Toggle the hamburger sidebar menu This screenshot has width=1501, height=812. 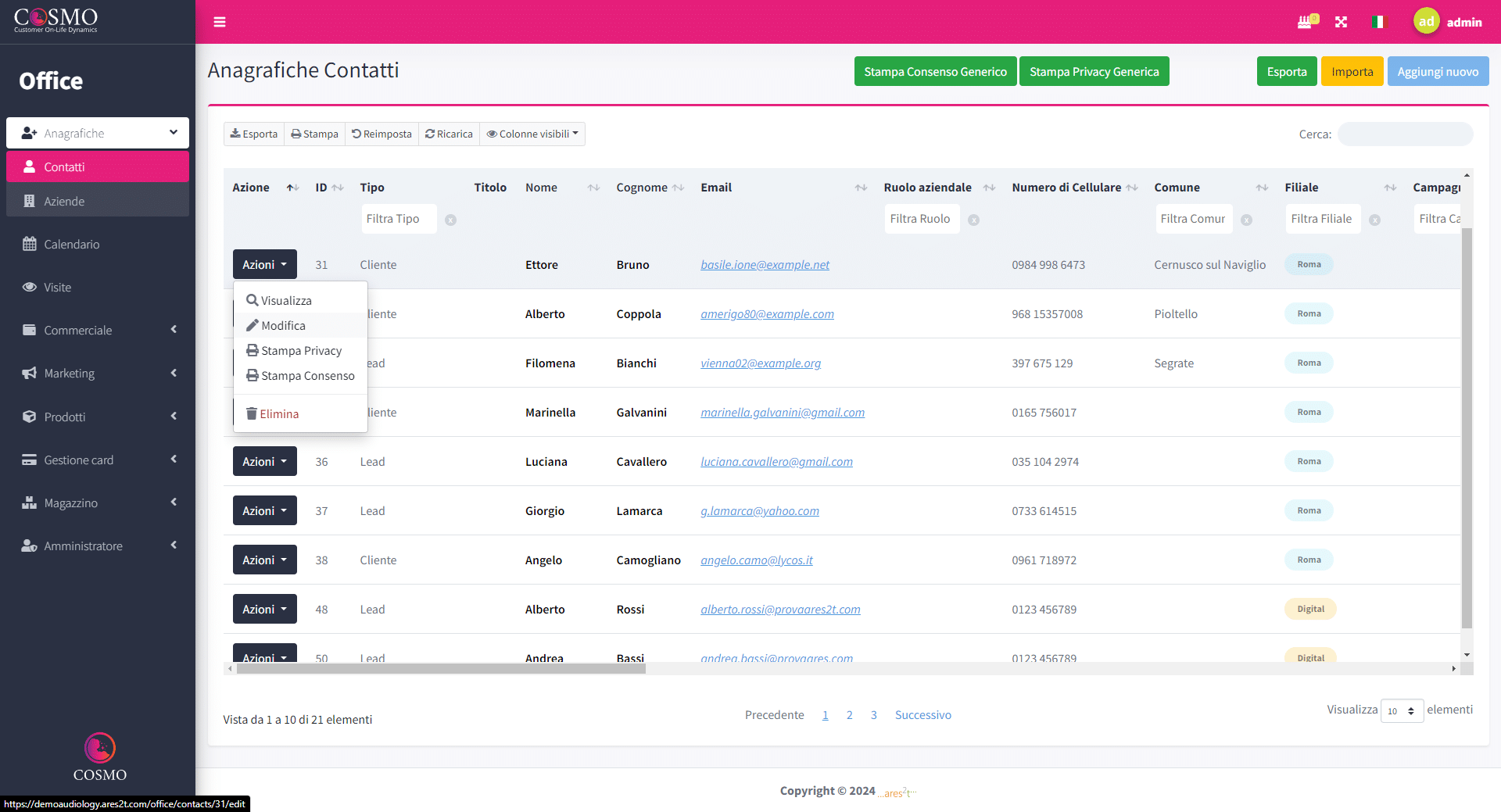[220, 22]
